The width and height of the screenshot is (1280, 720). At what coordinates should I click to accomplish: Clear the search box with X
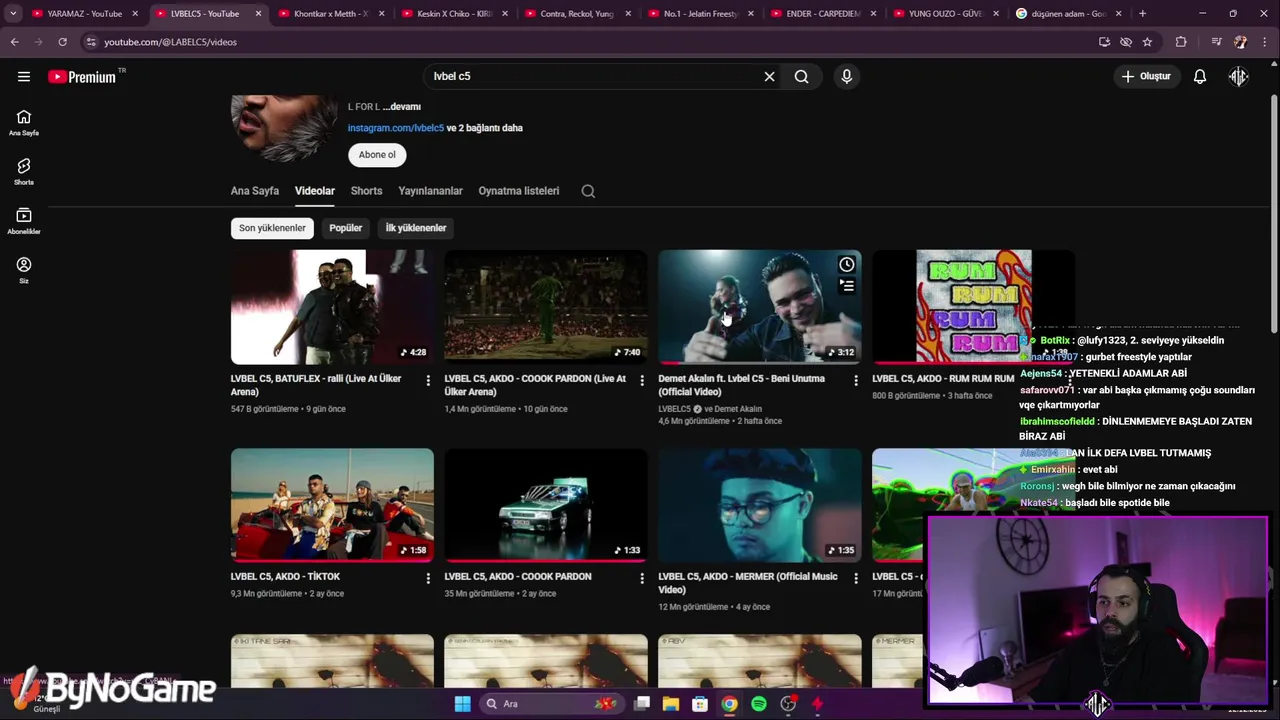(x=769, y=76)
